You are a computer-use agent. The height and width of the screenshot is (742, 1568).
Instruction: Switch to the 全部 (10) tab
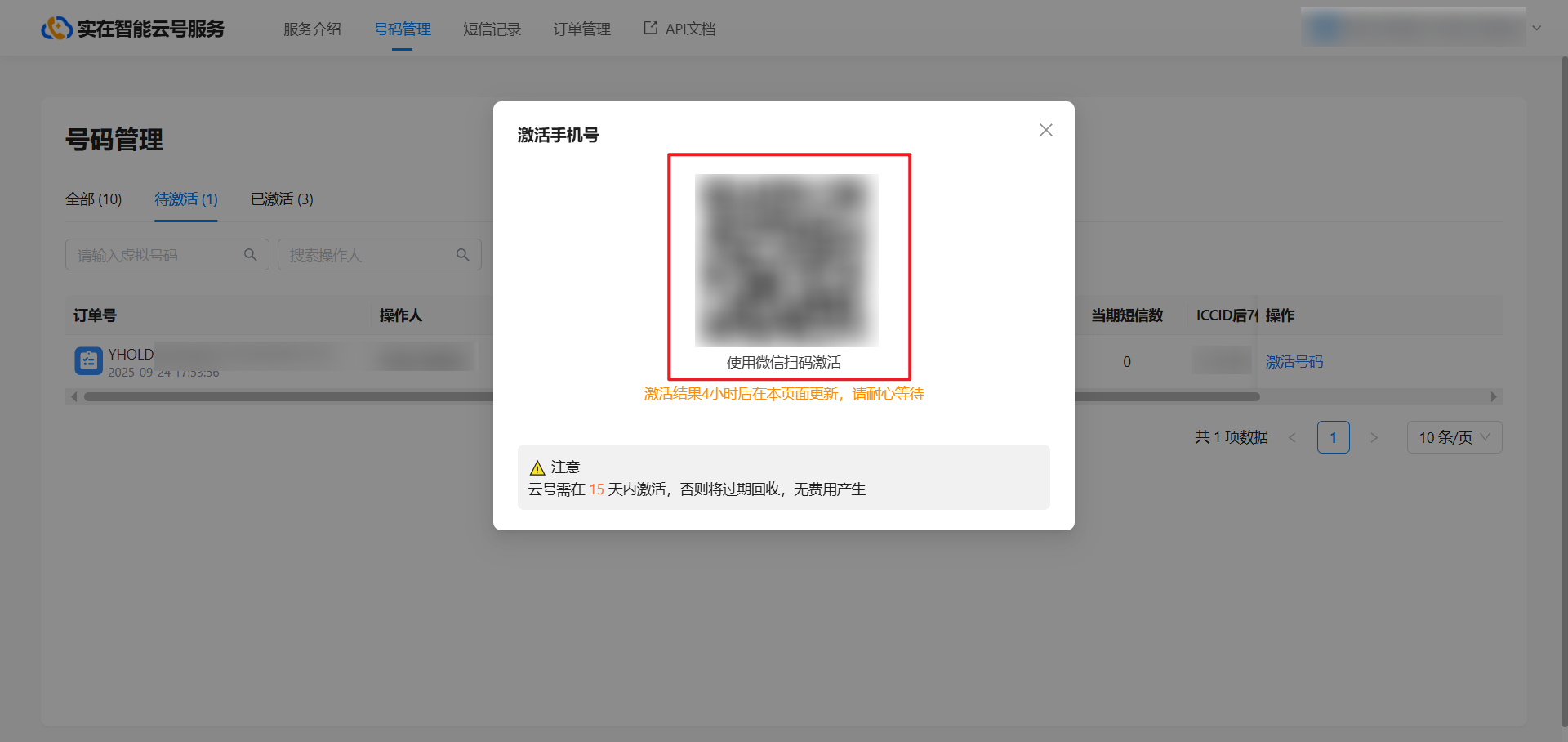[93, 199]
